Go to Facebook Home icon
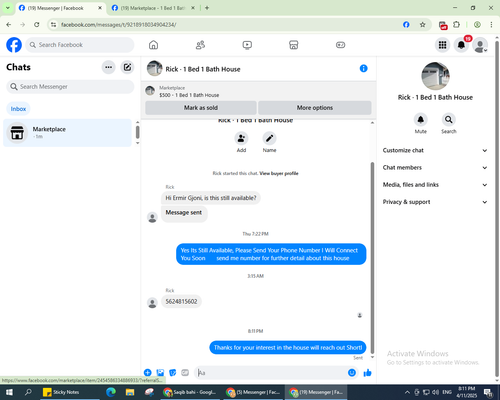Viewport: 500px width, 400px height. click(x=153, y=45)
